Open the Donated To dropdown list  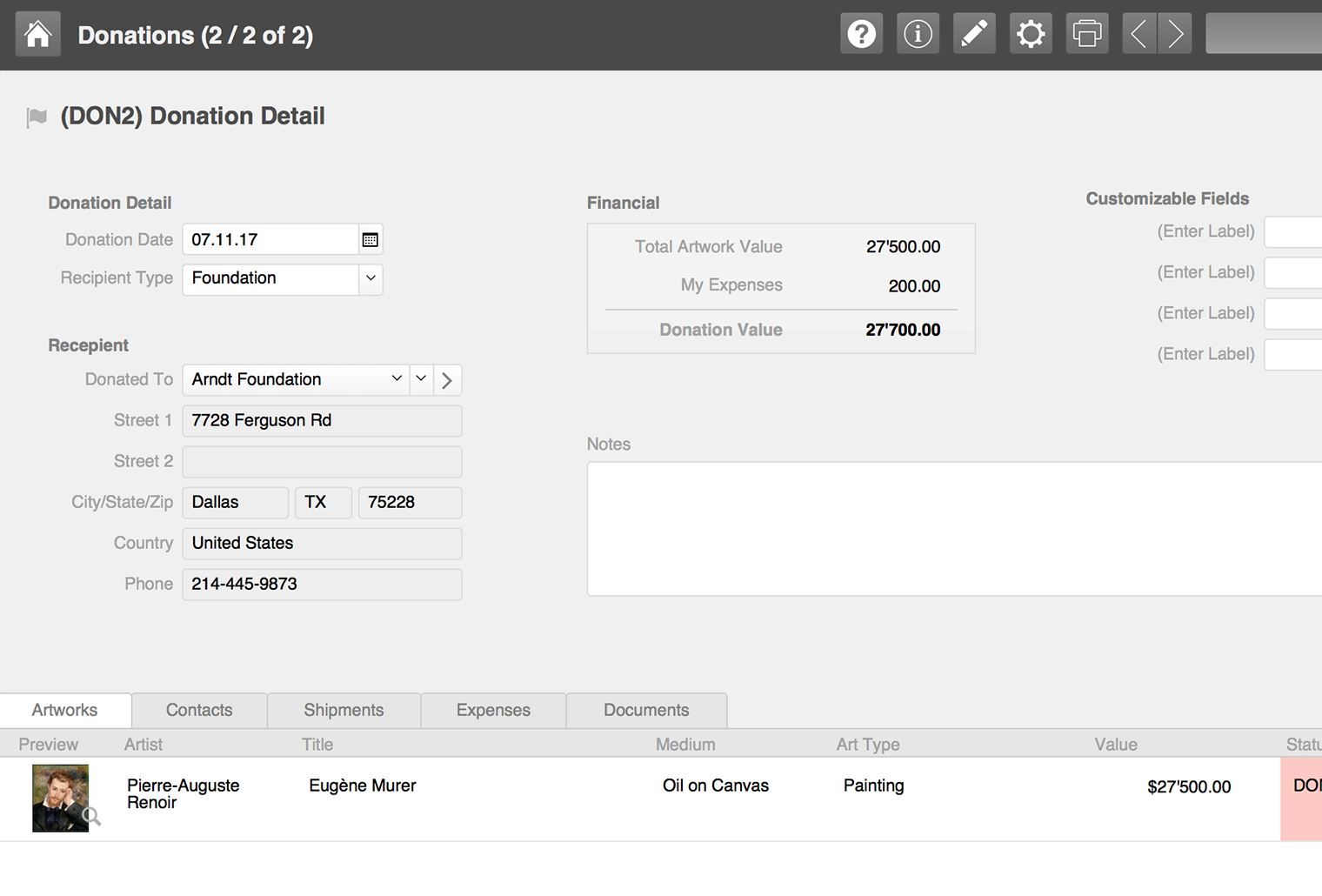(x=397, y=378)
